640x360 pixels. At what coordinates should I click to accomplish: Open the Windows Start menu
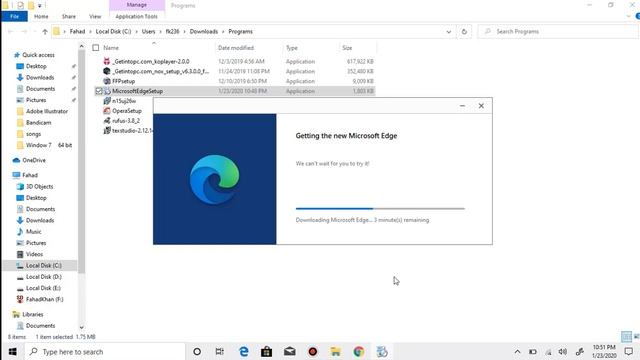coord(12,351)
